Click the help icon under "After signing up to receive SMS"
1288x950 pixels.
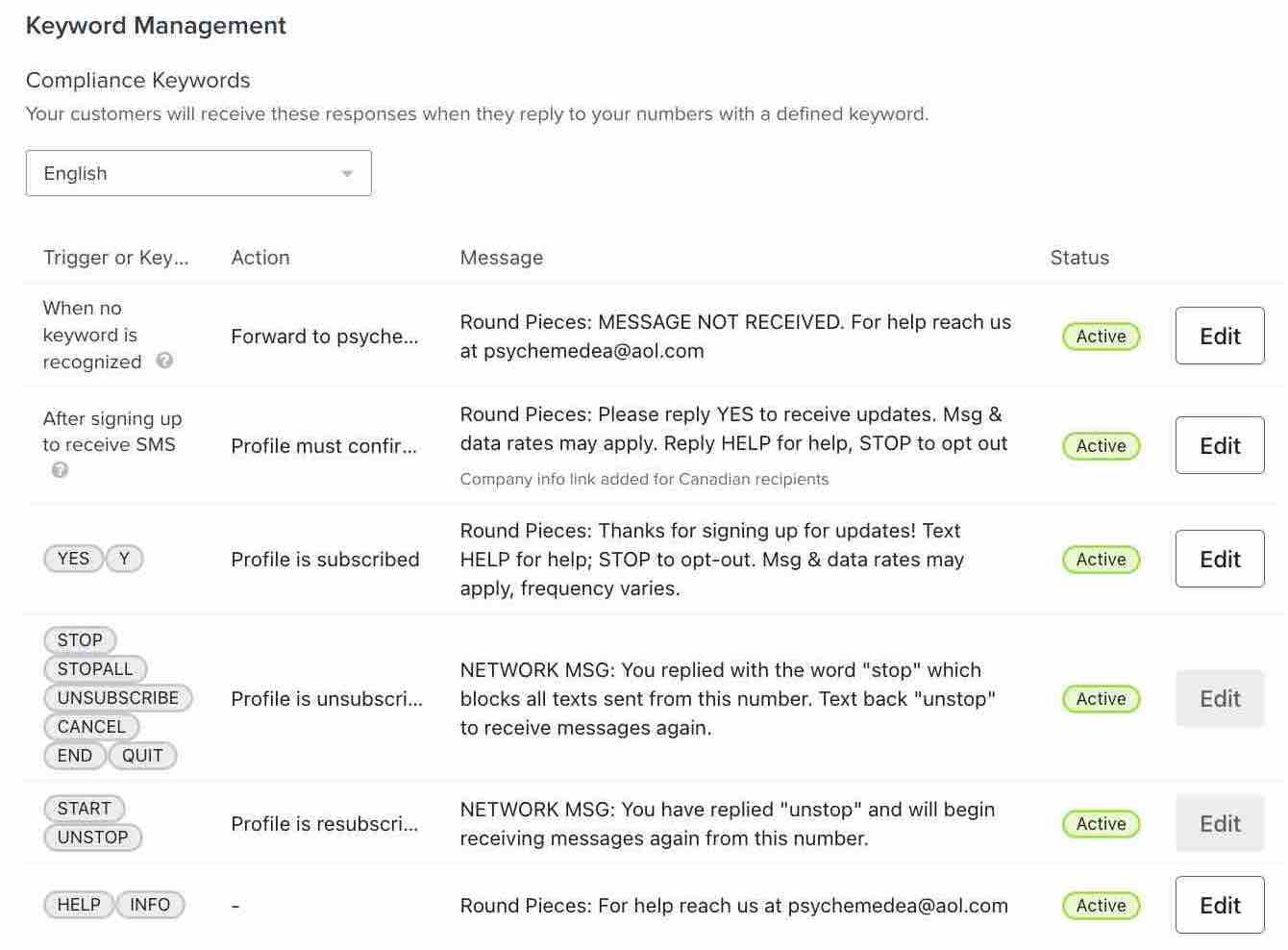pos(60,470)
